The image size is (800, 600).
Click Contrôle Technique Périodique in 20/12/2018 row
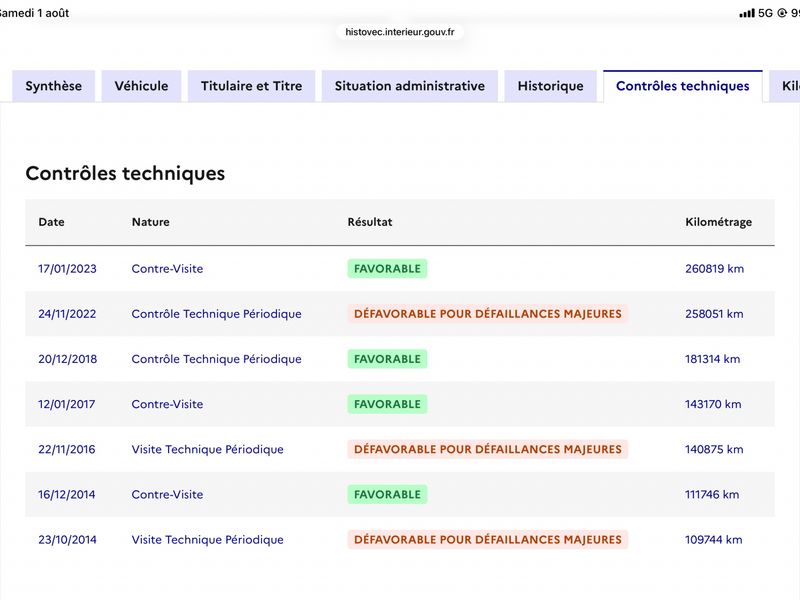(x=216, y=359)
